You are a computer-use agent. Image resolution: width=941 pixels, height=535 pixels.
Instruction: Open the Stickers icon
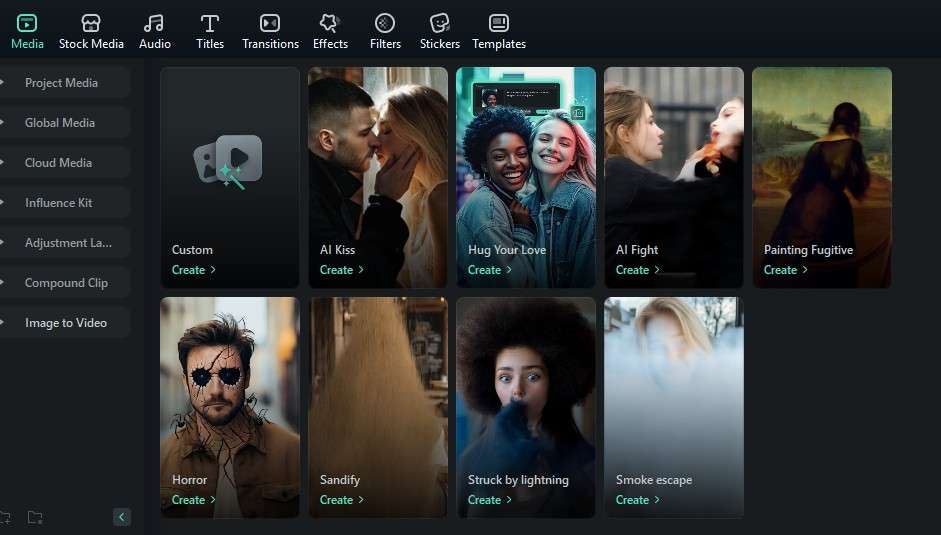(x=439, y=23)
